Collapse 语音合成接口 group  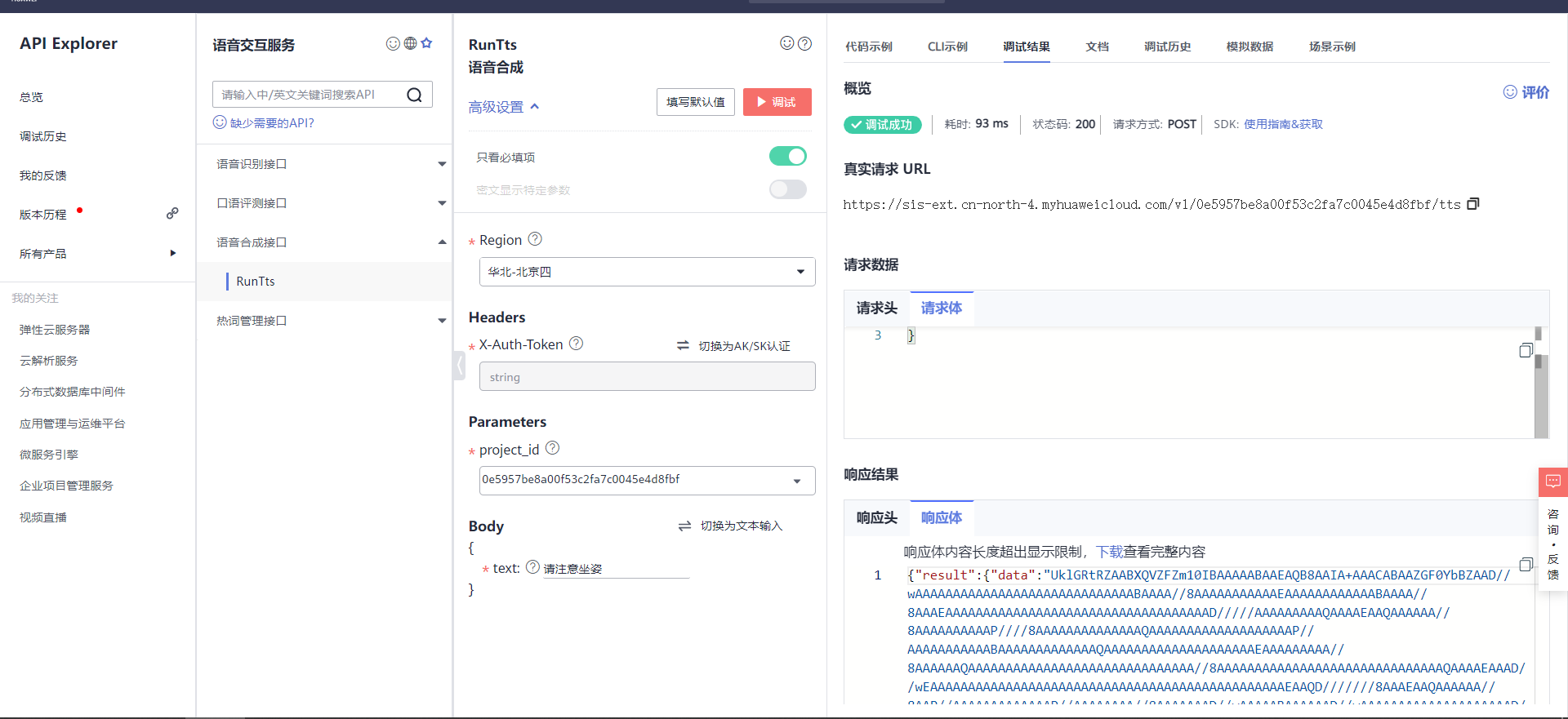(x=442, y=242)
